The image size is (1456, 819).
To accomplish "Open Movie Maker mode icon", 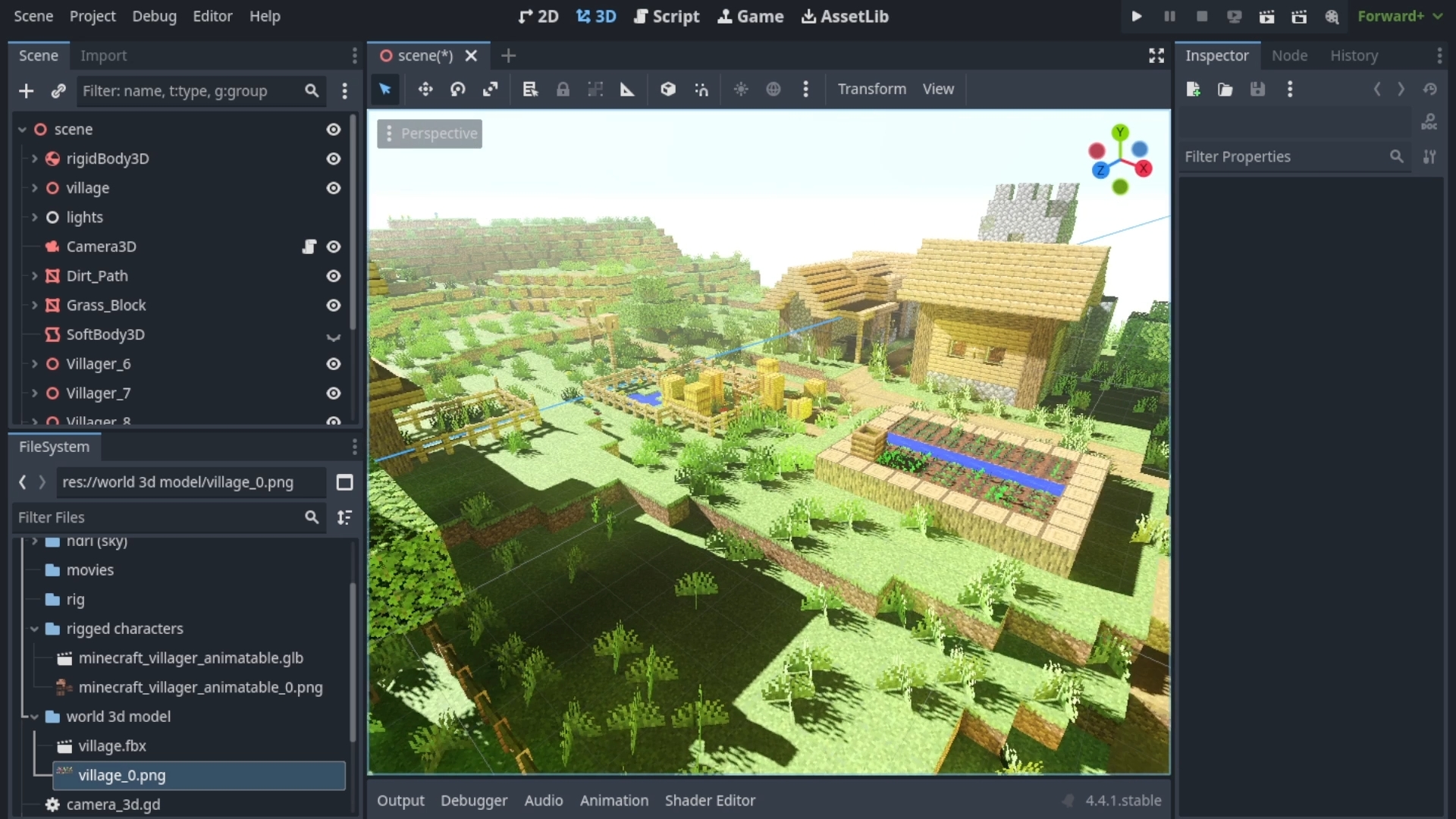I will coord(1332,16).
